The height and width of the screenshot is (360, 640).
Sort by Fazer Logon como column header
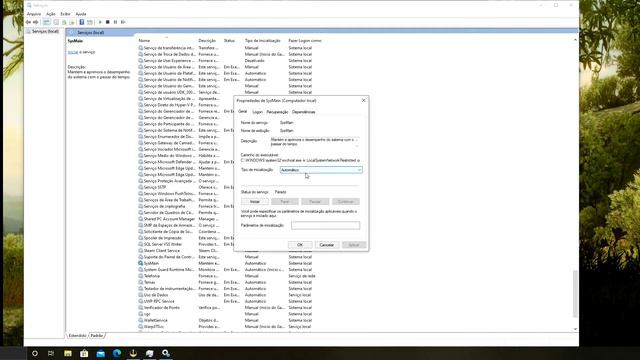[x=305, y=41]
